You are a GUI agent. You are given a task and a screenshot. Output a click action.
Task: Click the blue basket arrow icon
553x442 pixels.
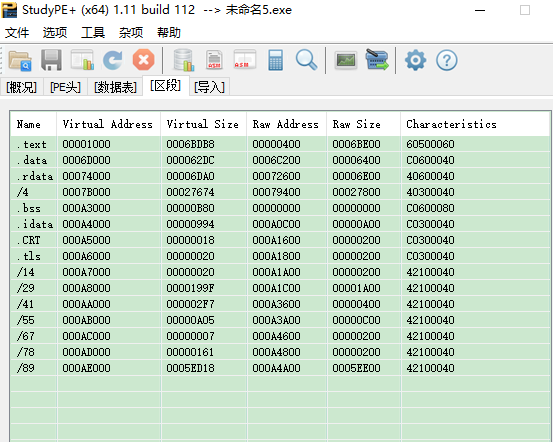(377, 59)
